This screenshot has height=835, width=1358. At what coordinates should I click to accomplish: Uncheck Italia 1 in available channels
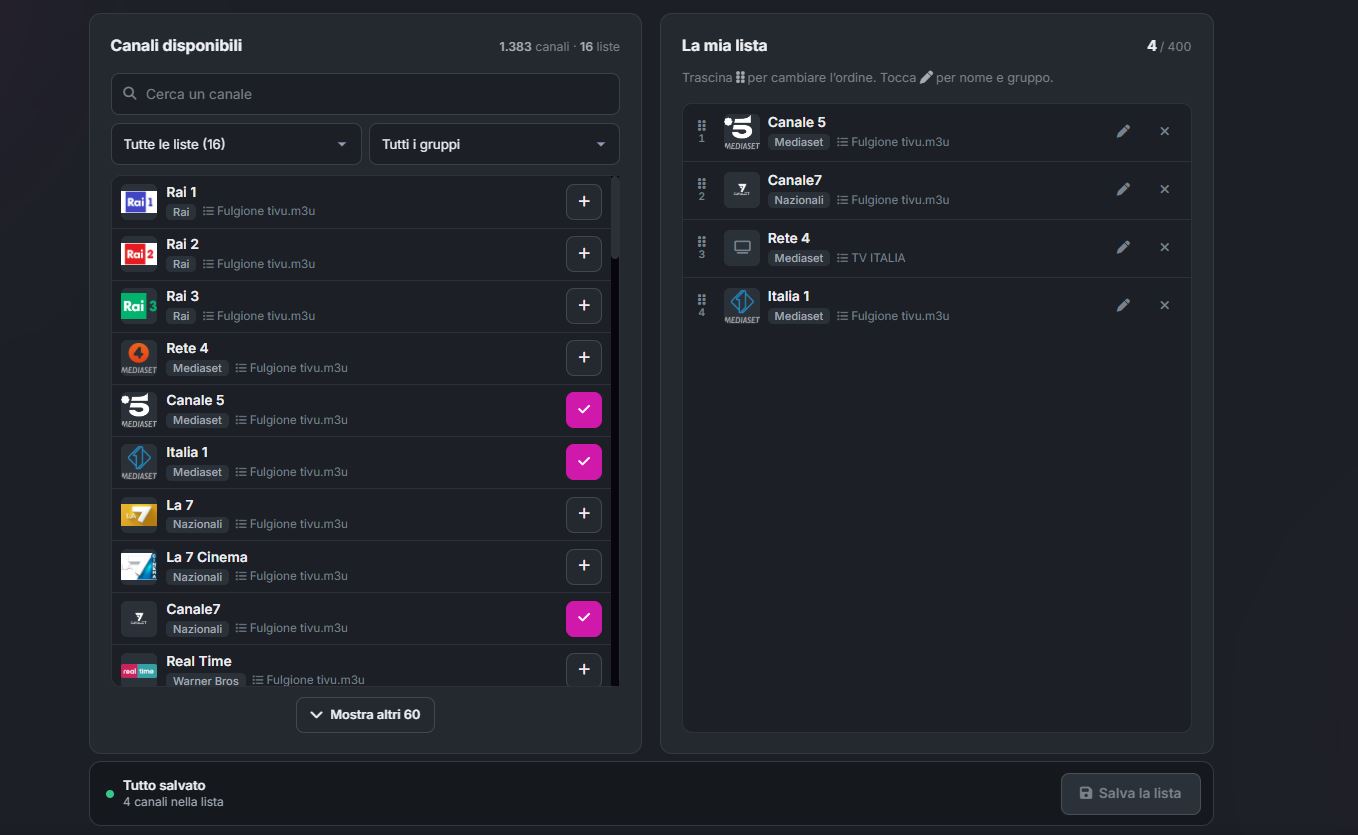pyautogui.click(x=584, y=462)
